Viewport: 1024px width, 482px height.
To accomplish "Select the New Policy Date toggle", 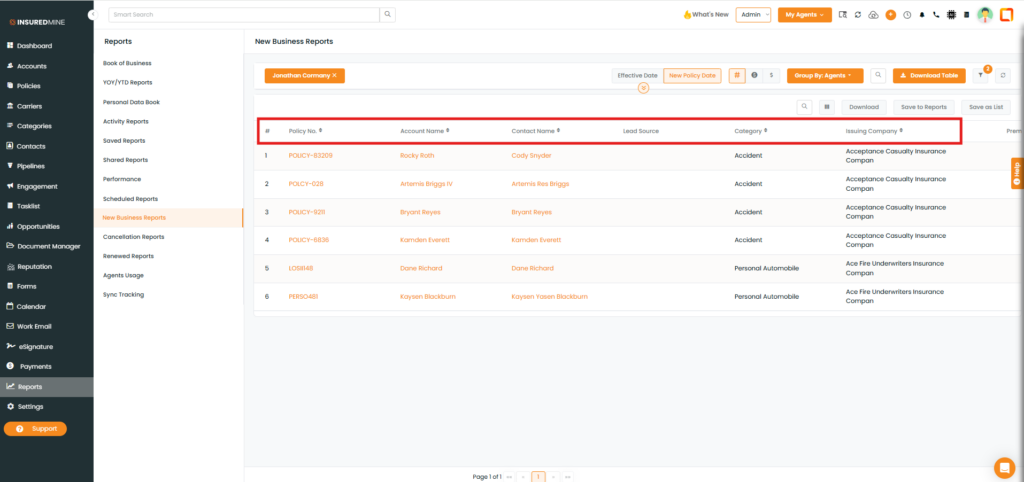I will coord(692,75).
